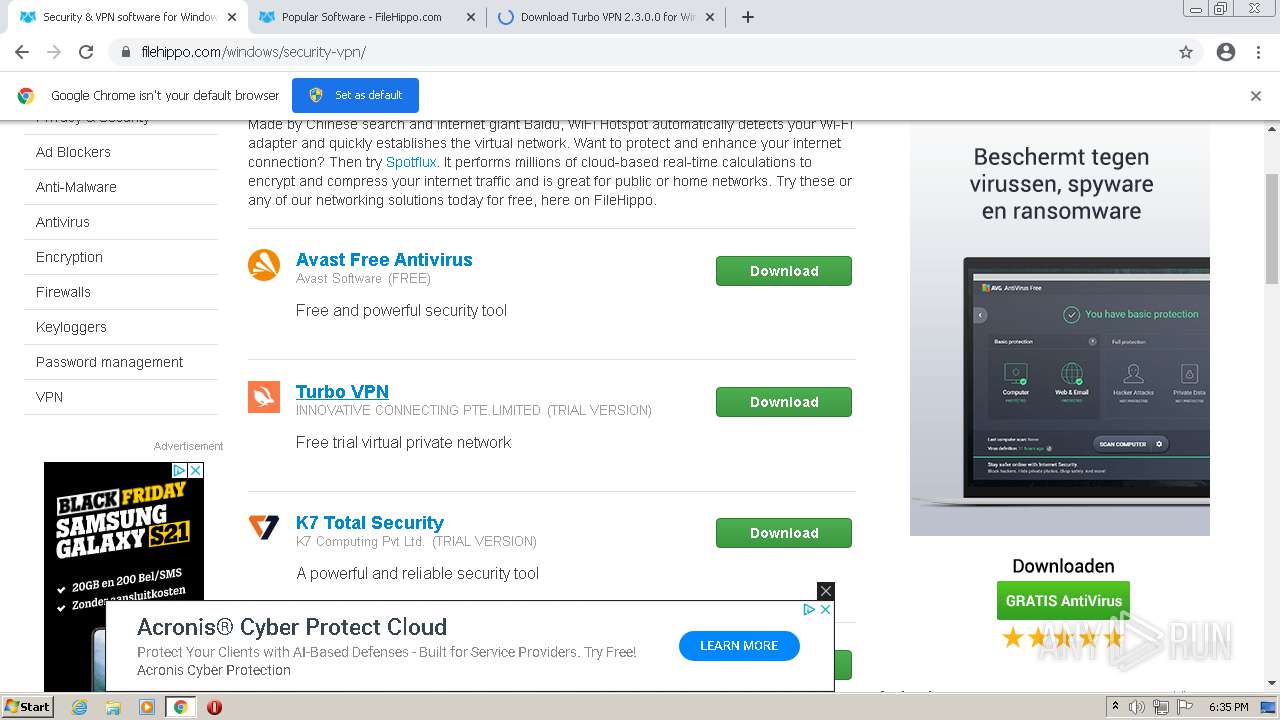The image size is (1280, 720).
Task: Open the Avast Free Antivirus title link
Action: [384, 259]
